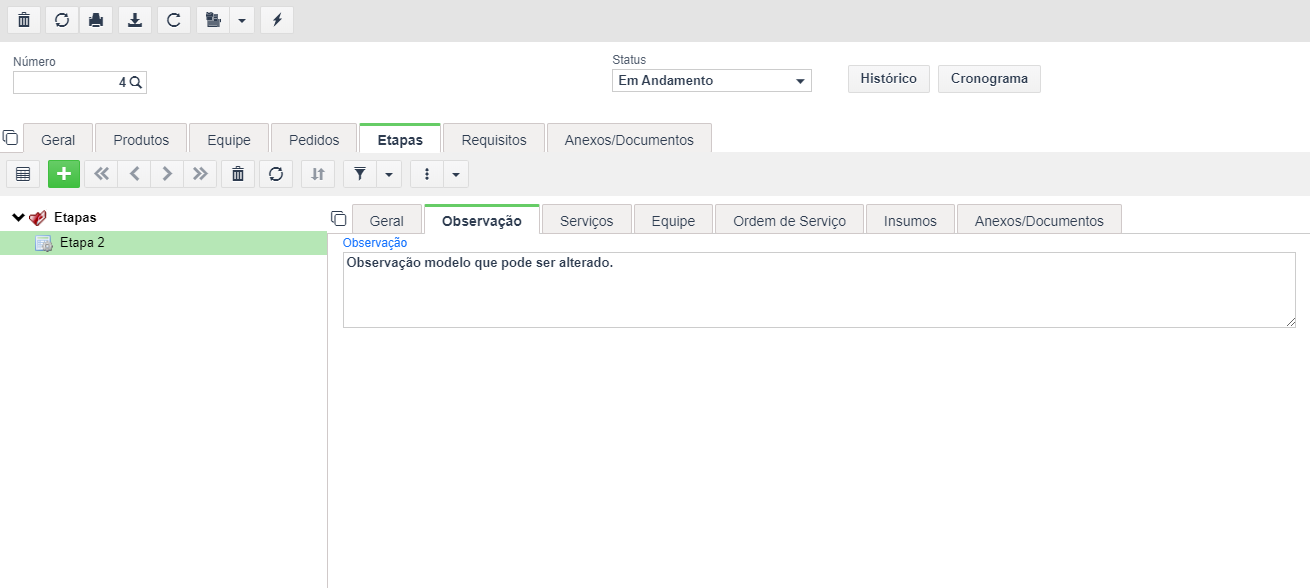Add a new etapa with green plus button
Image resolution: width=1310 pixels, height=588 pixels.
(64, 174)
